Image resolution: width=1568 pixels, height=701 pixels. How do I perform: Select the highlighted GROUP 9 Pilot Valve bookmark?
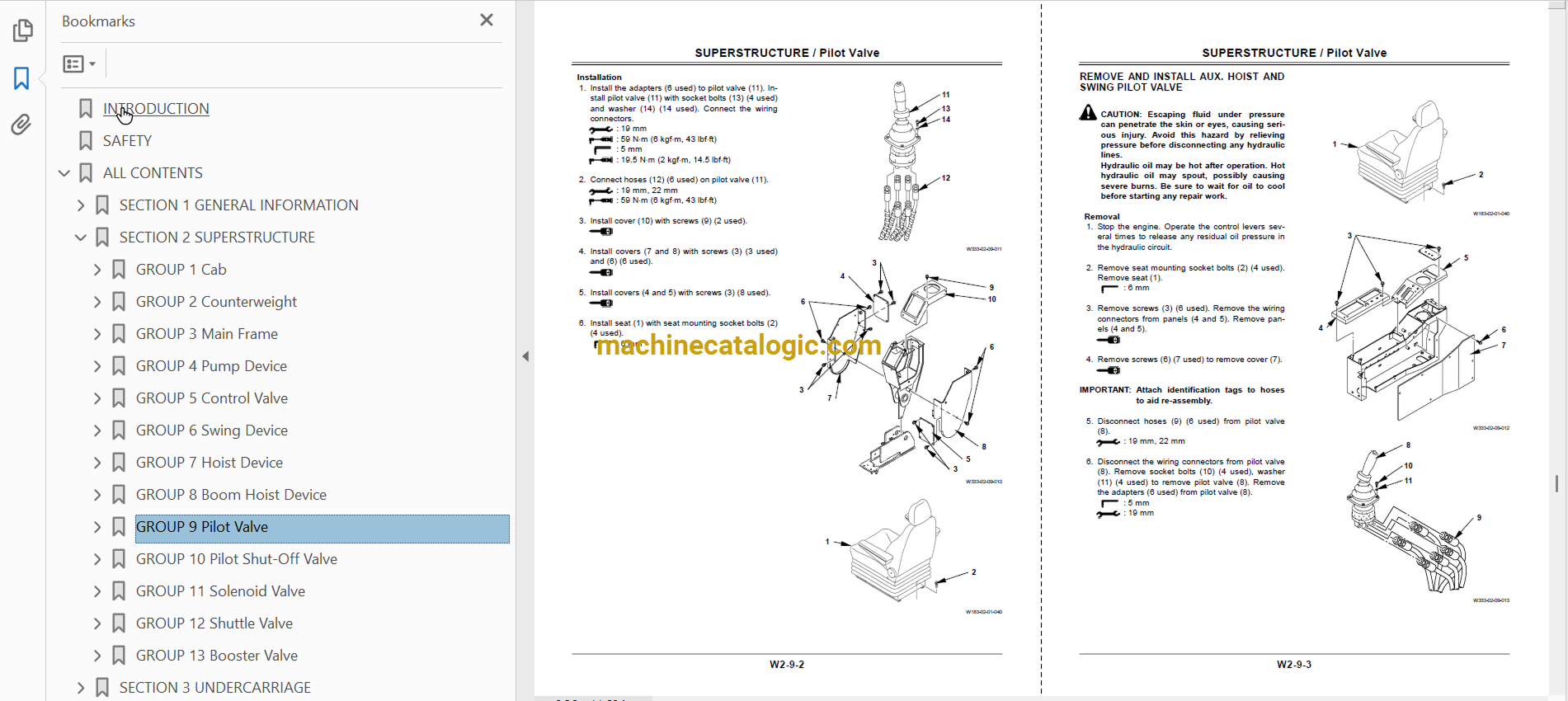click(323, 529)
